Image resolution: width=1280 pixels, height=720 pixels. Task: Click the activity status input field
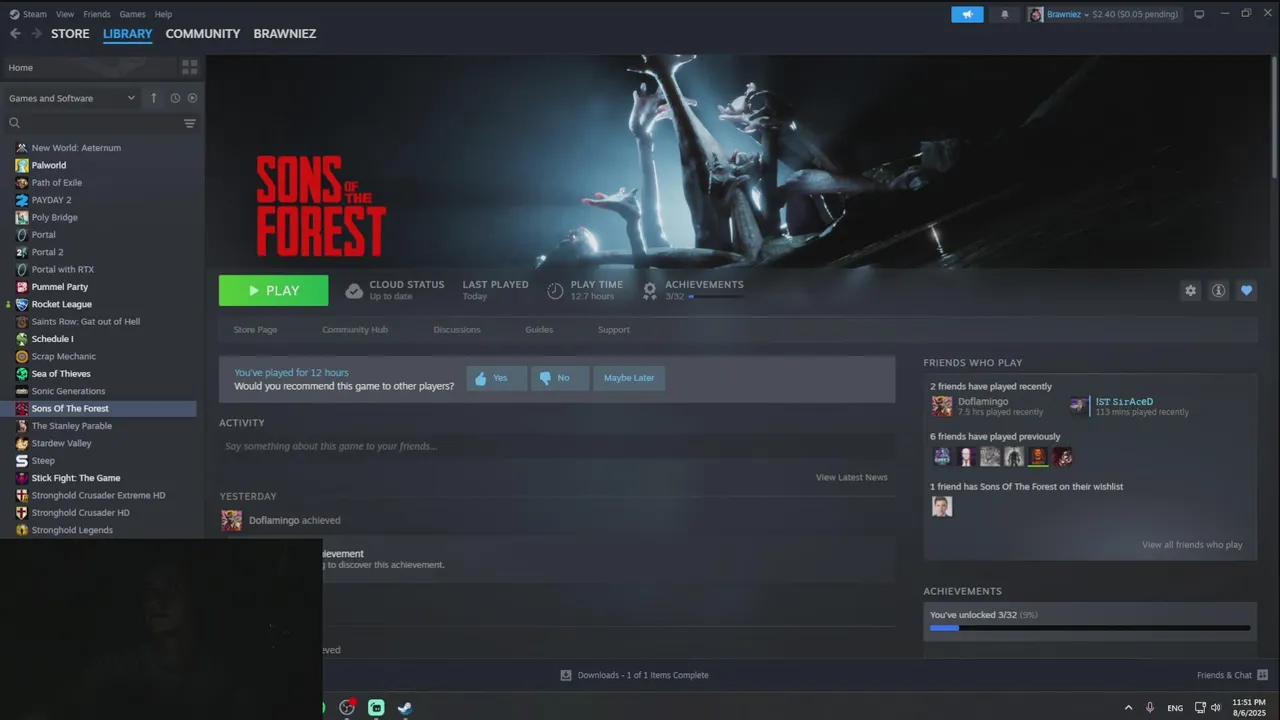[x=557, y=446]
